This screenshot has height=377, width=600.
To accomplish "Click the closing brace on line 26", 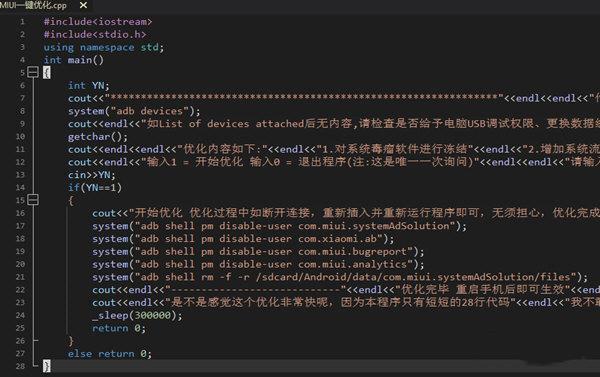I will point(71,341).
